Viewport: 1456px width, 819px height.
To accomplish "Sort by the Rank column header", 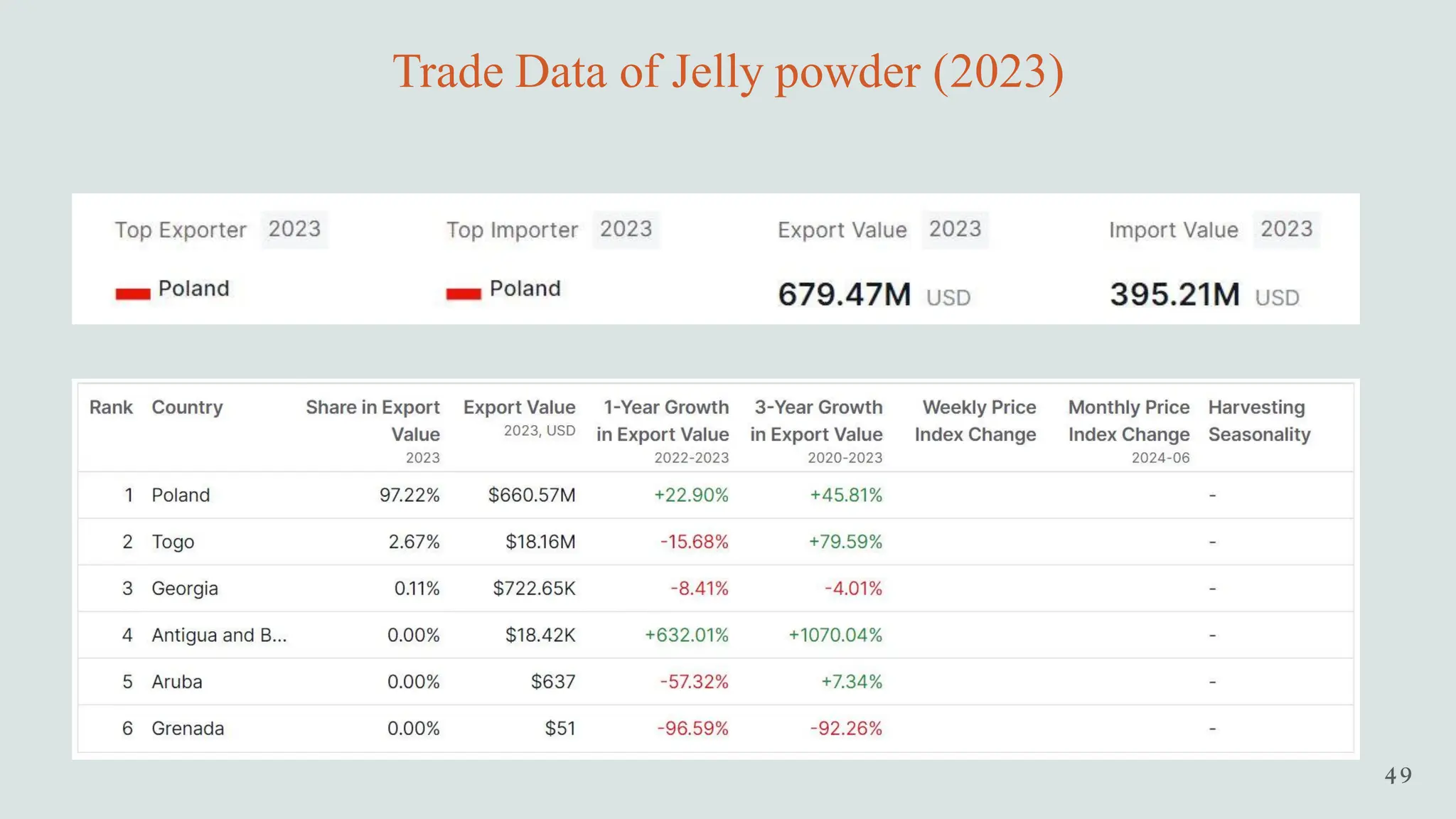I will [111, 407].
